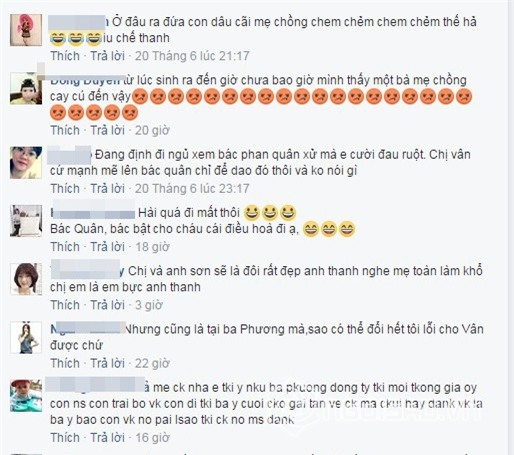
Task: Open the avatar on the 'ba Phương' comment
Action: 26,337
